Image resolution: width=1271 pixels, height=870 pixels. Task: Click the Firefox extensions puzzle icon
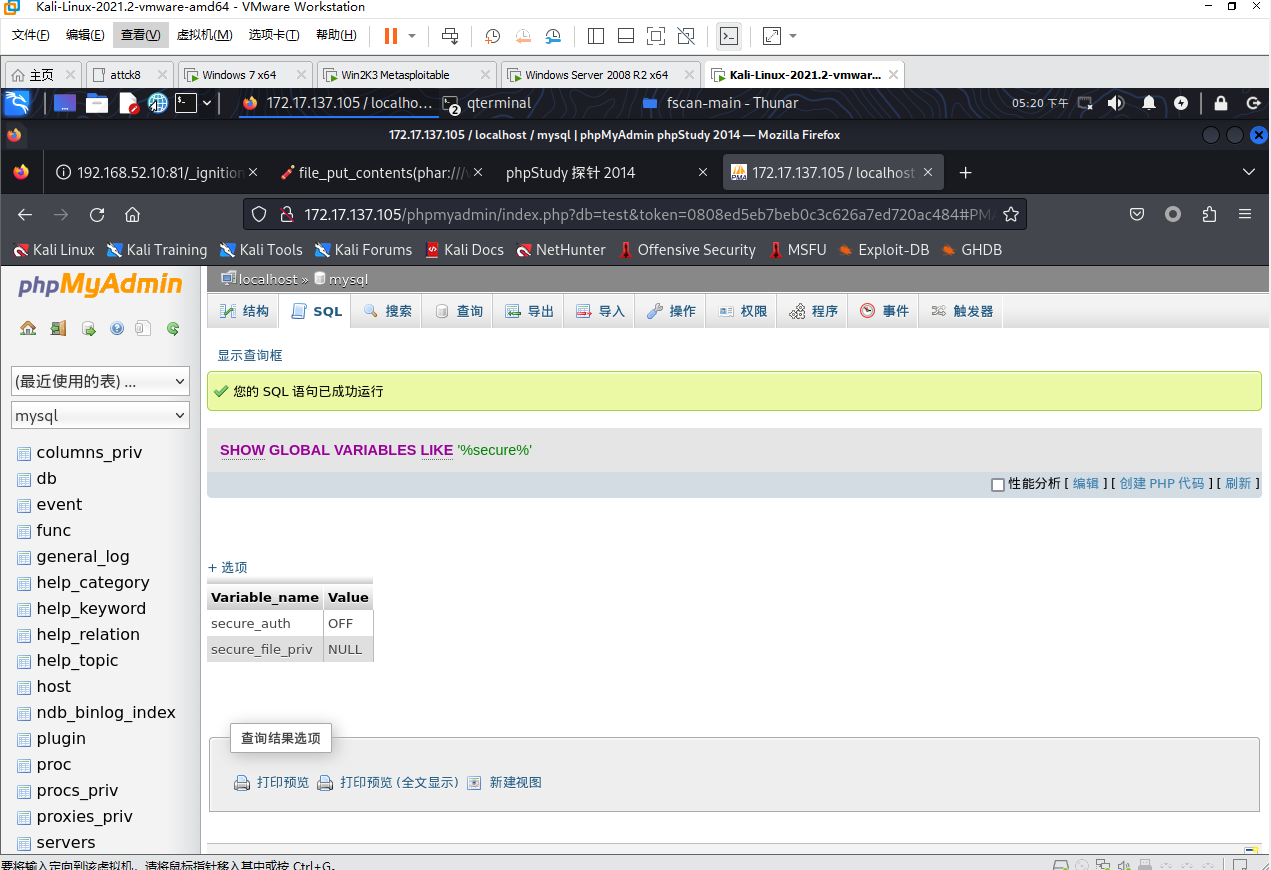tap(1209, 214)
